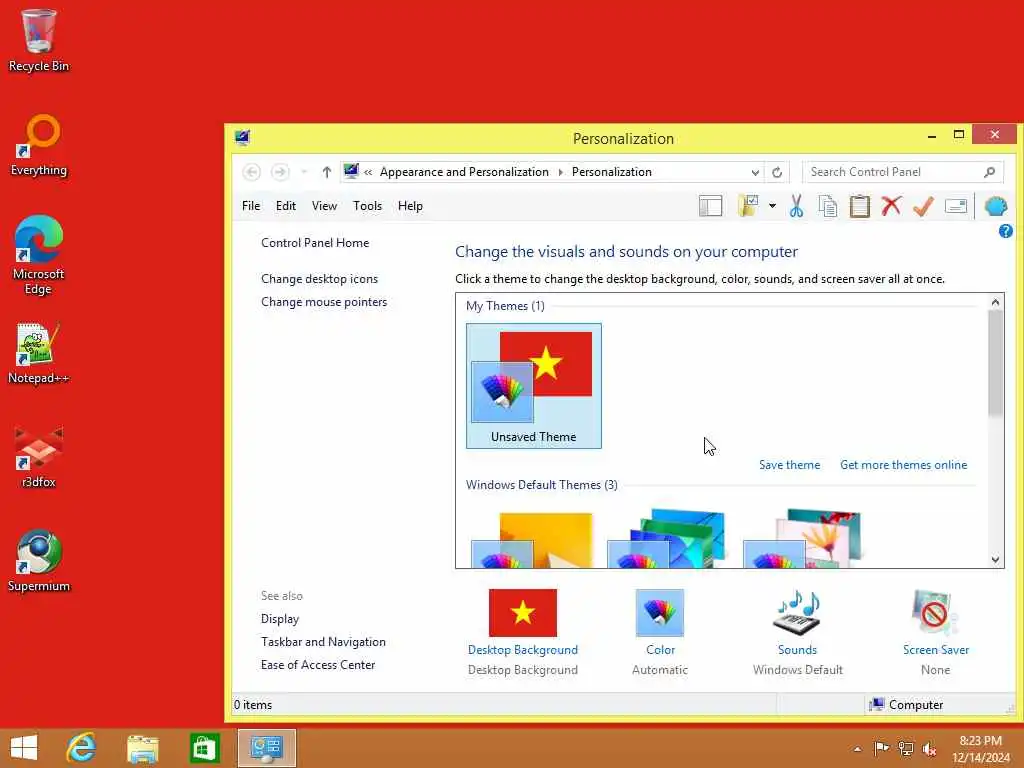This screenshot has width=1024, height=768.
Task: Open the View menu
Action: [324, 206]
